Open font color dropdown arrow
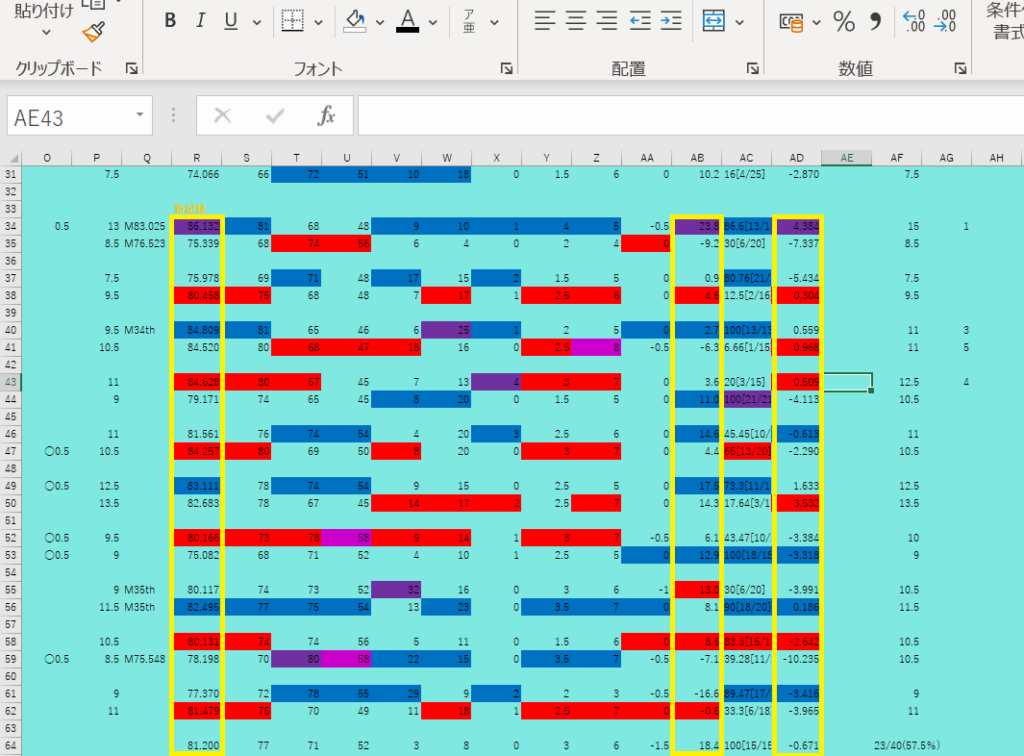Image resolution: width=1024 pixels, height=756 pixels. coord(432,22)
